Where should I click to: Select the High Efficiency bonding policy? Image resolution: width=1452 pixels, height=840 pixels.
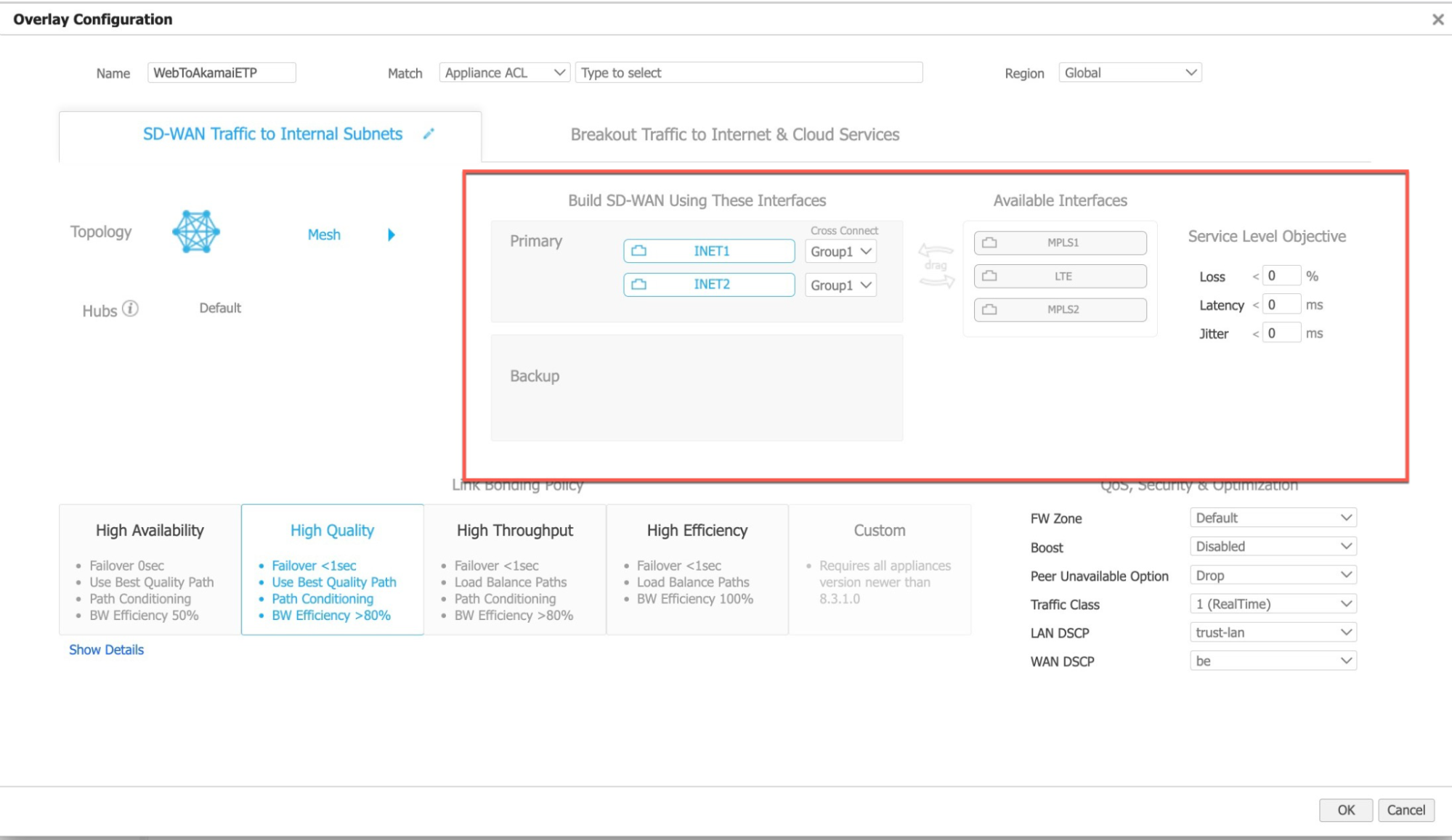coord(697,569)
